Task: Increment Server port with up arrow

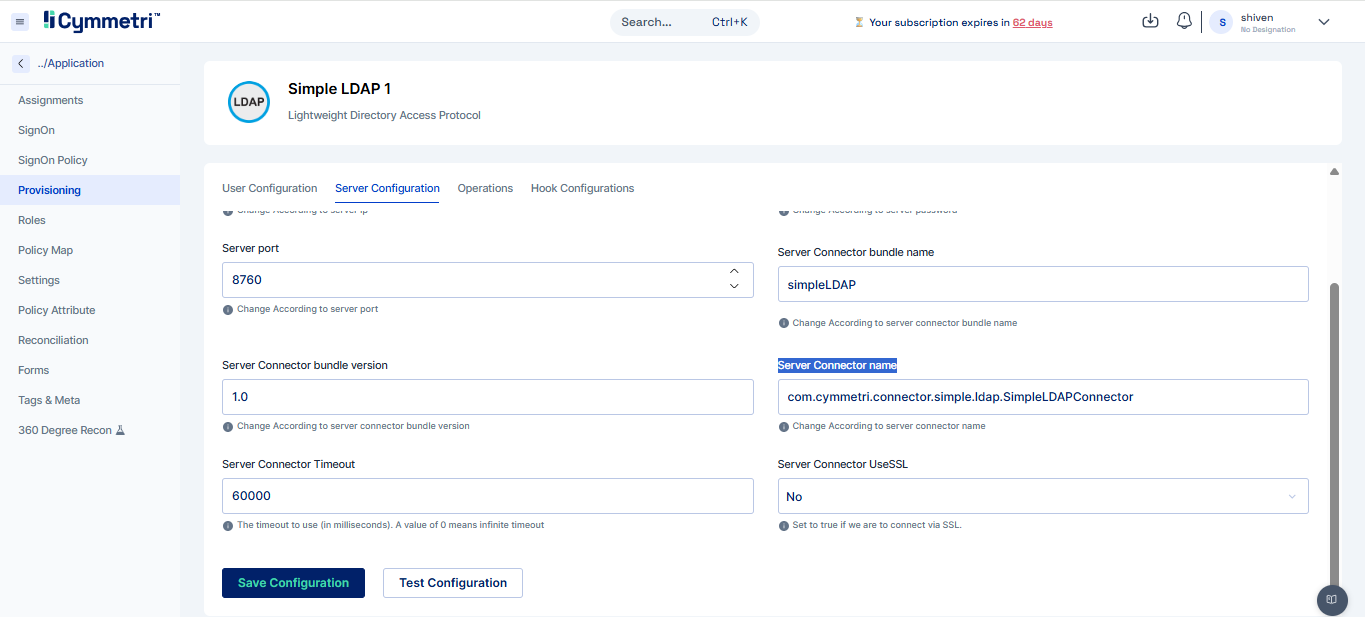Action: 734,272
